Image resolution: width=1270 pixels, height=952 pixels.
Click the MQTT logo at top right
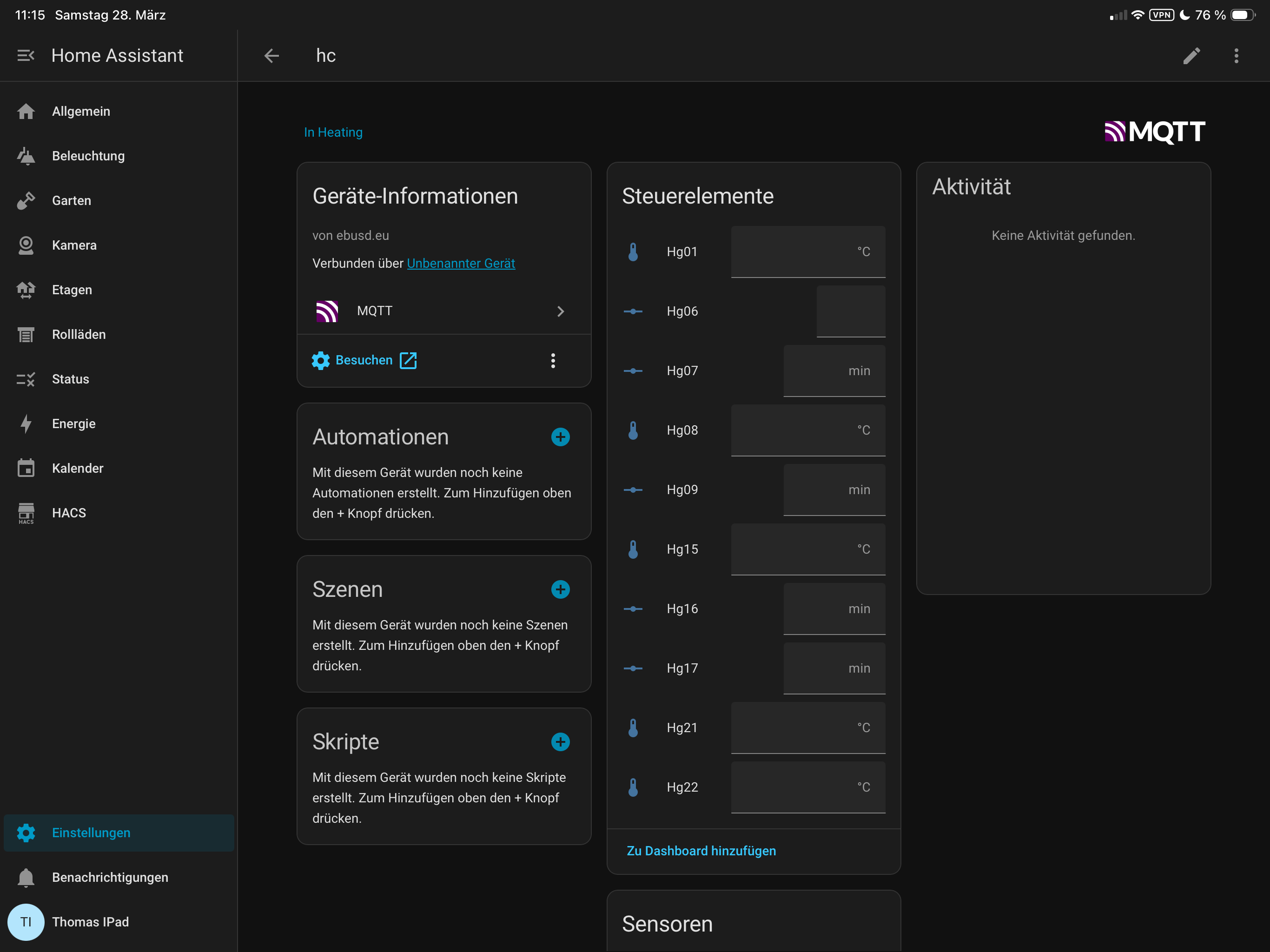1155,132
